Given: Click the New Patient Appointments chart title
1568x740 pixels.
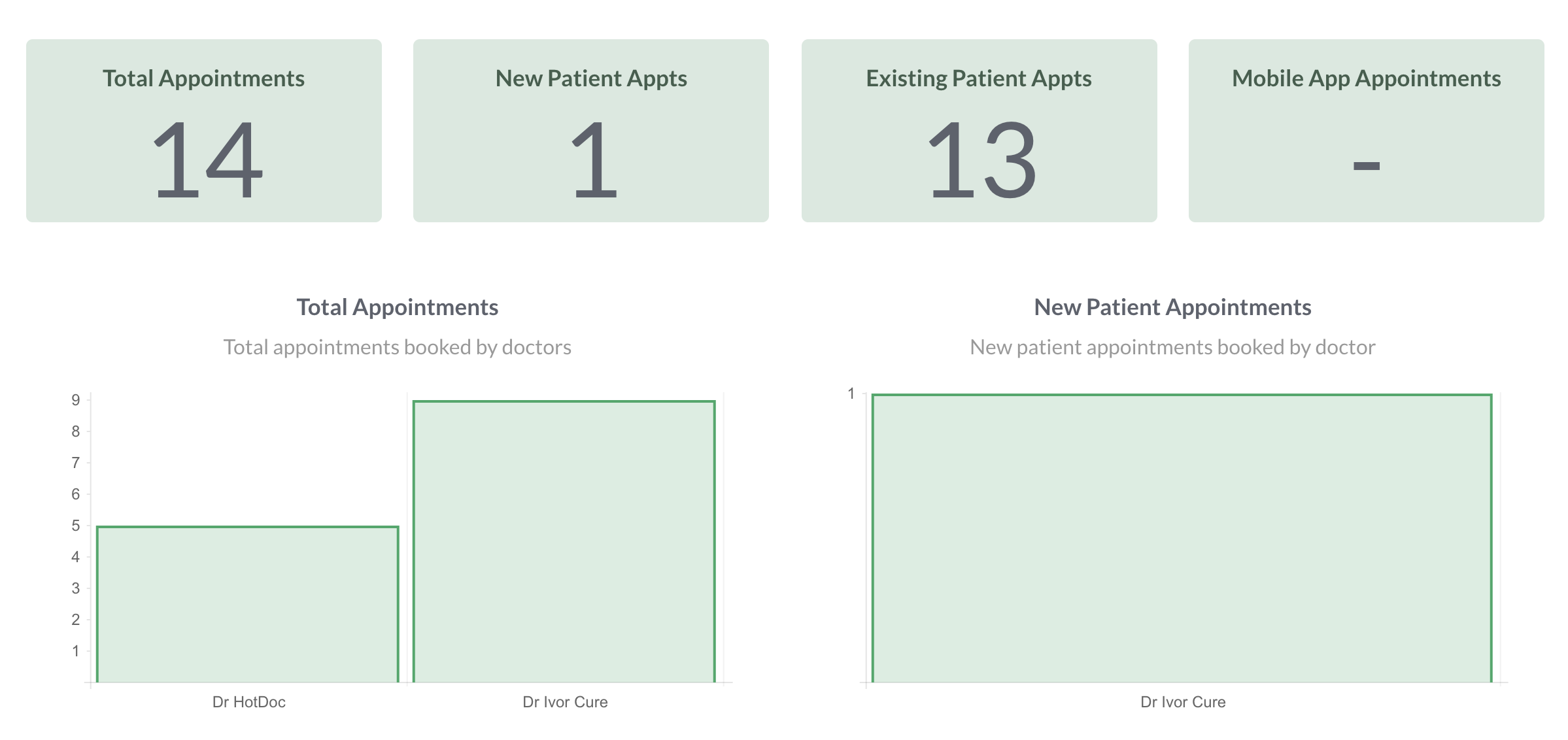Looking at the screenshot, I should coord(1172,307).
